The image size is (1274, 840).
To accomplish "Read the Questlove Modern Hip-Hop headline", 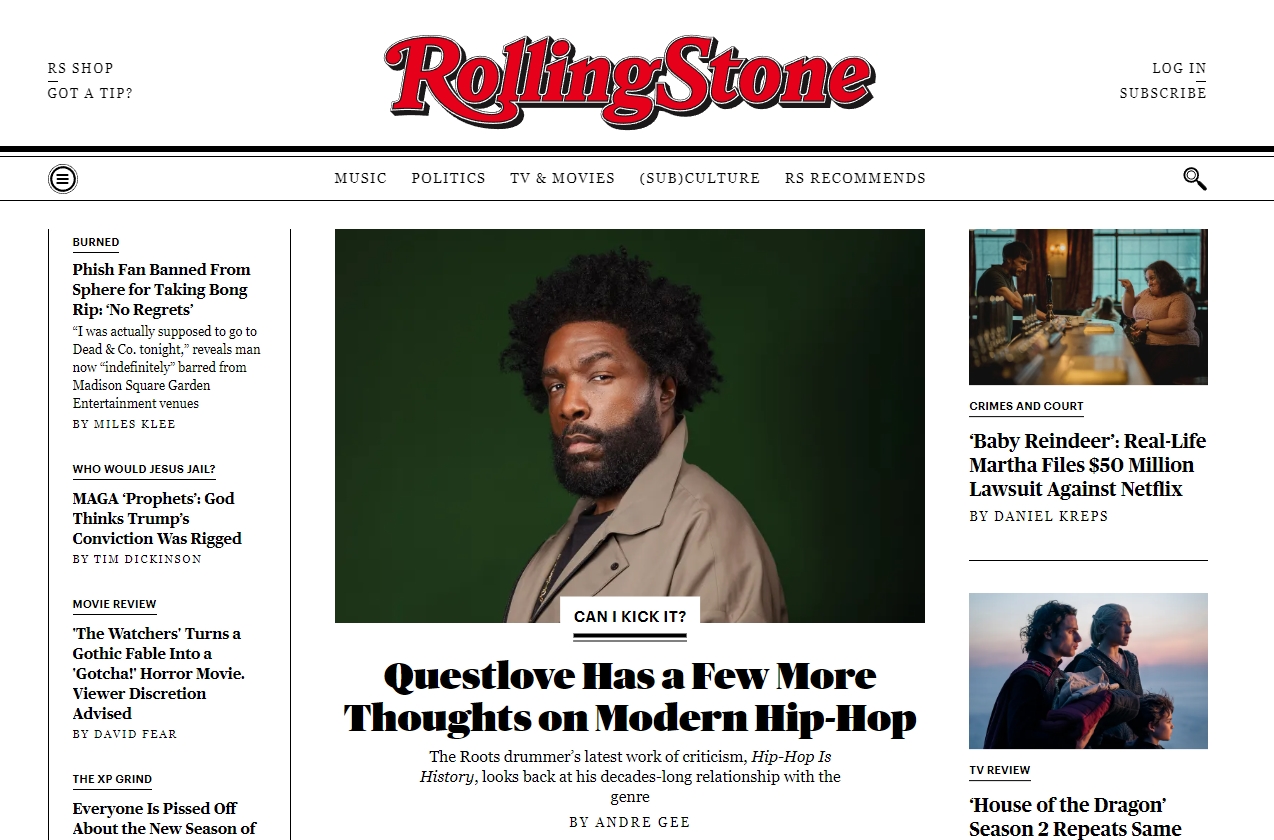I will coord(630,697).
